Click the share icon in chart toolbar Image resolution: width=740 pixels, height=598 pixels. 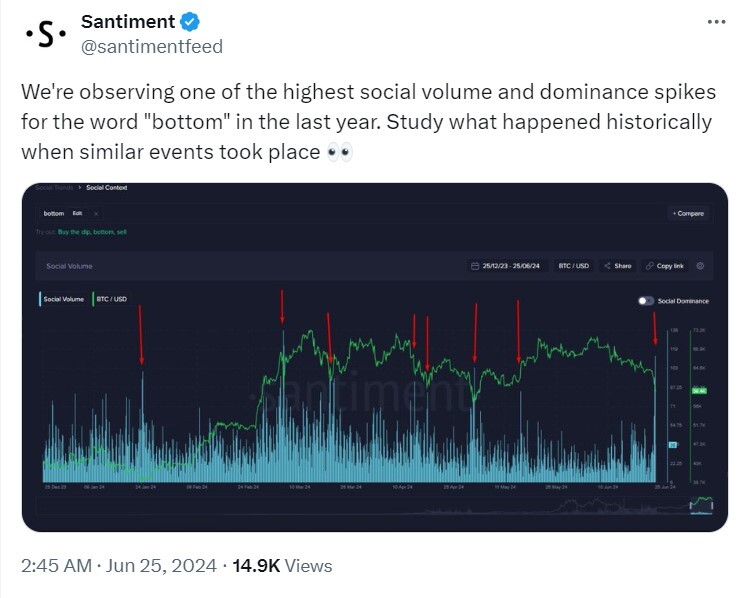click(x=607, y=266)
